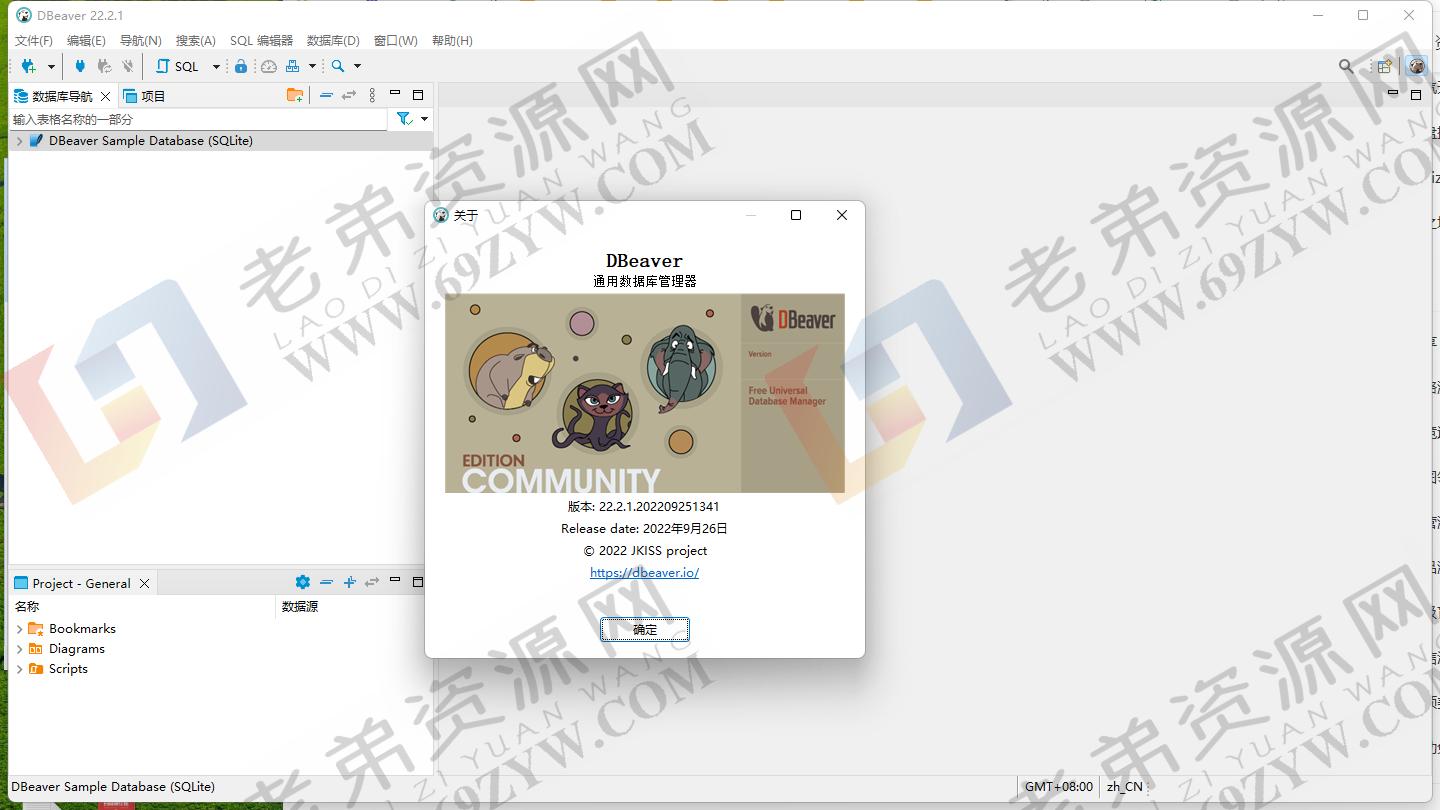Click the table name filter input field
Viewport: 1440px width, 810px height.
pos(190,118)
